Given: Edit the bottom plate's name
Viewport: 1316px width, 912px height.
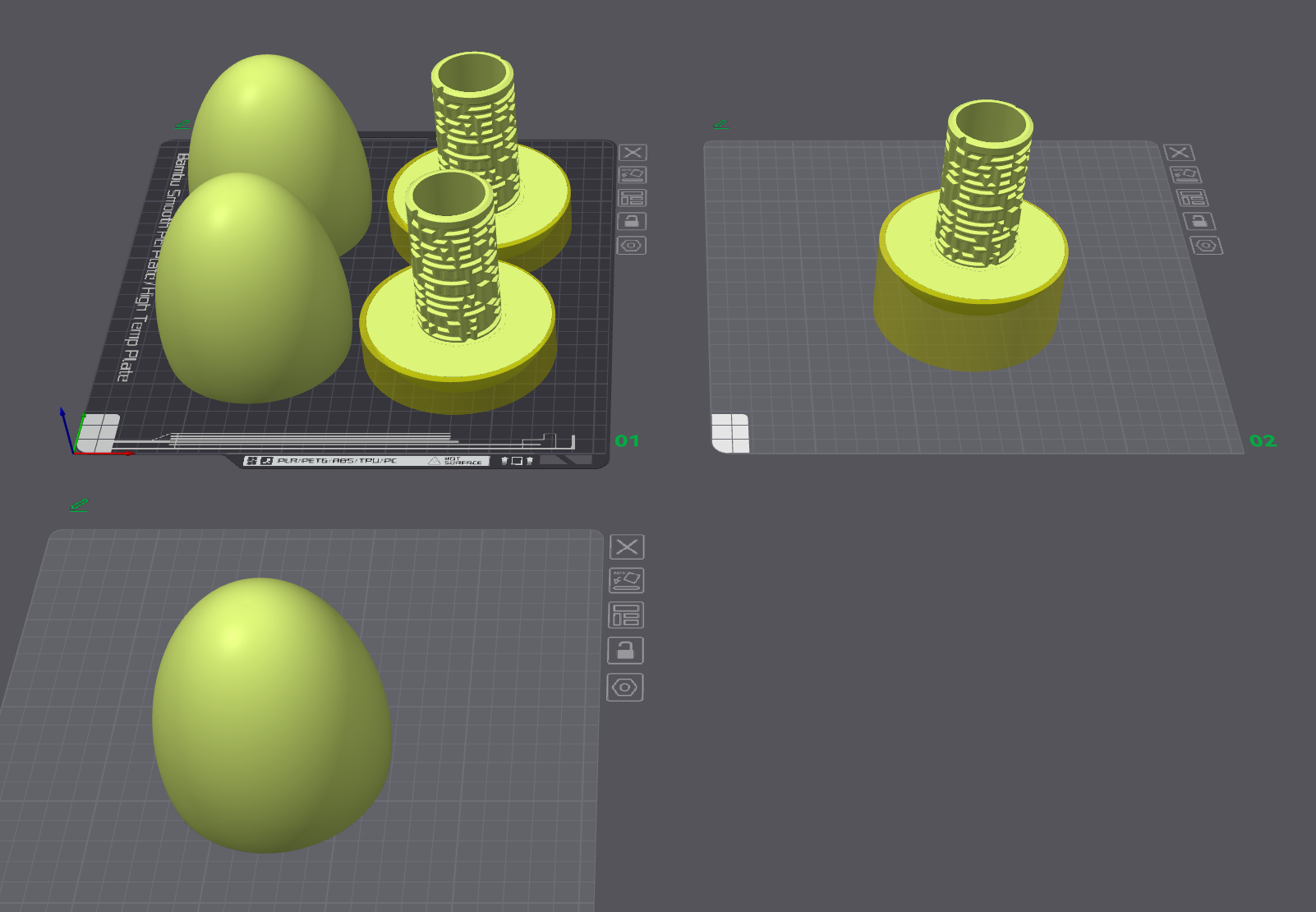Looking at the screenshot, I should 79,504.
